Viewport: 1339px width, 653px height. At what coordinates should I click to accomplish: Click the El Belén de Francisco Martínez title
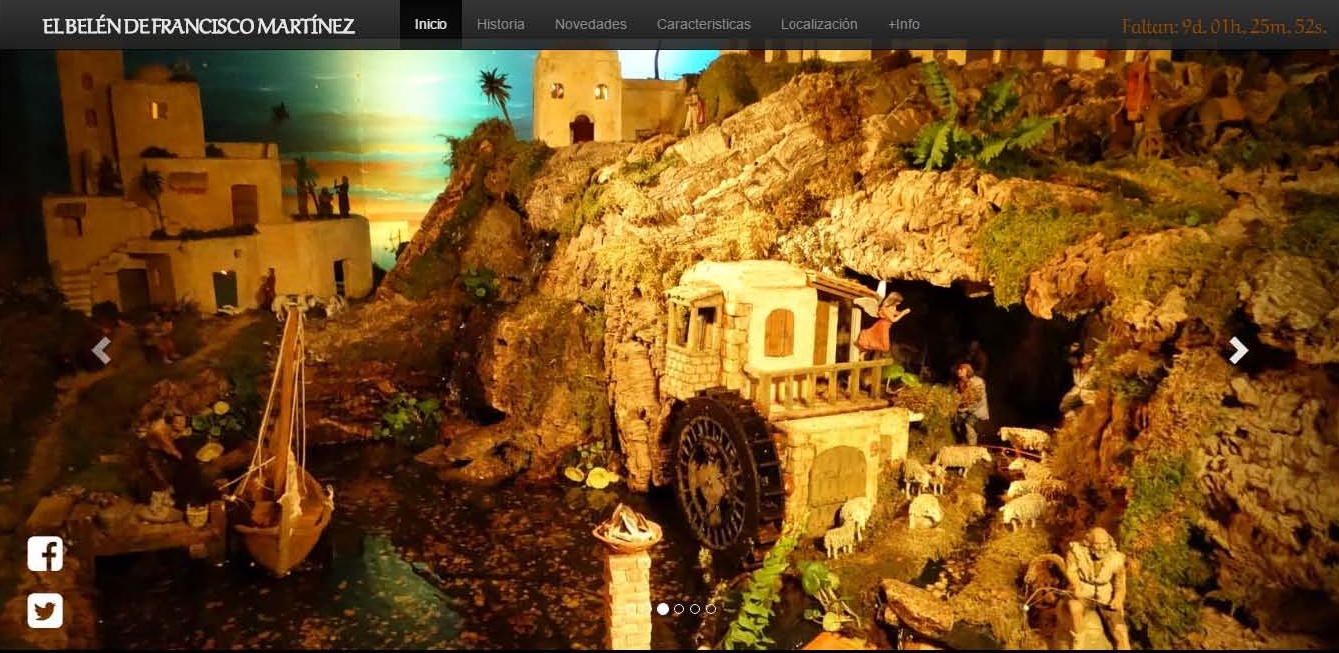[x=198, y=26]
